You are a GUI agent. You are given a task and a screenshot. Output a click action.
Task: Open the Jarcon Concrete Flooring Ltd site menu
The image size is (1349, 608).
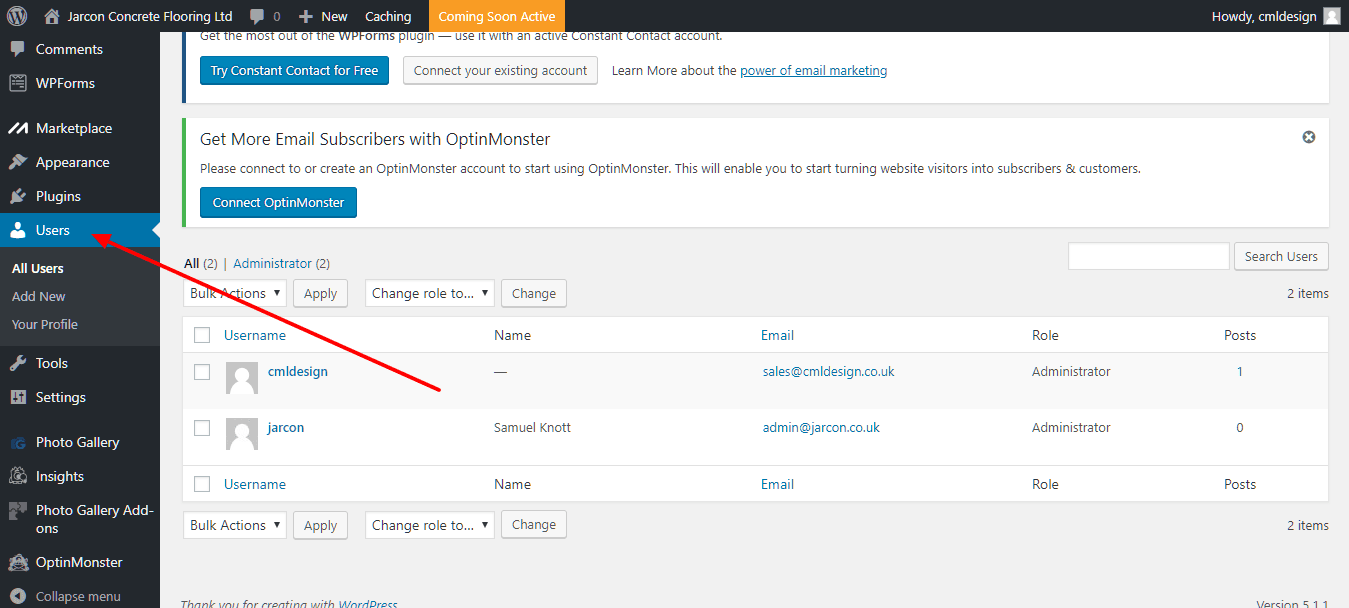[x=139, y=16]
